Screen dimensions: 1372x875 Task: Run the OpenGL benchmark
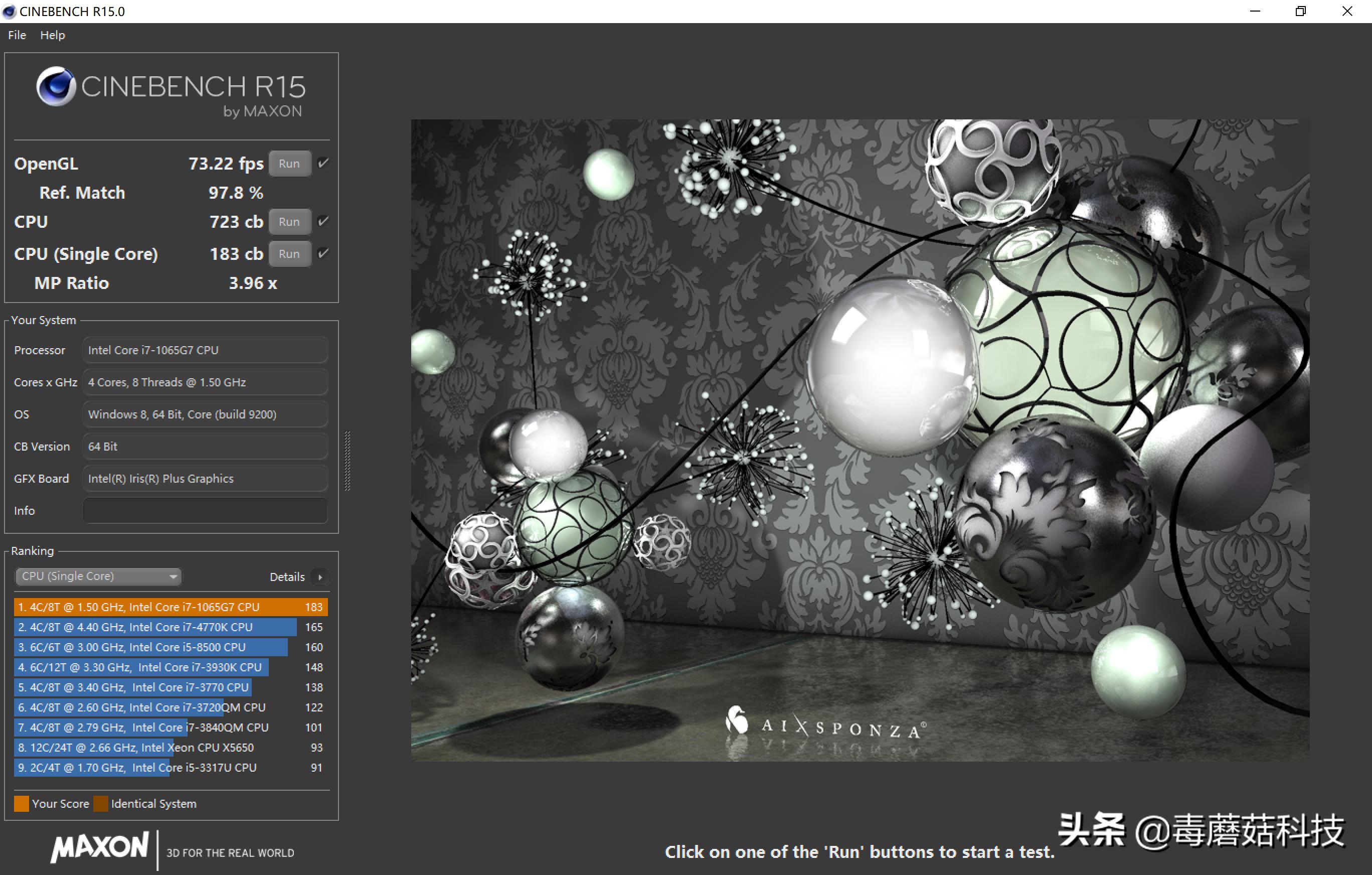[289, 164]
